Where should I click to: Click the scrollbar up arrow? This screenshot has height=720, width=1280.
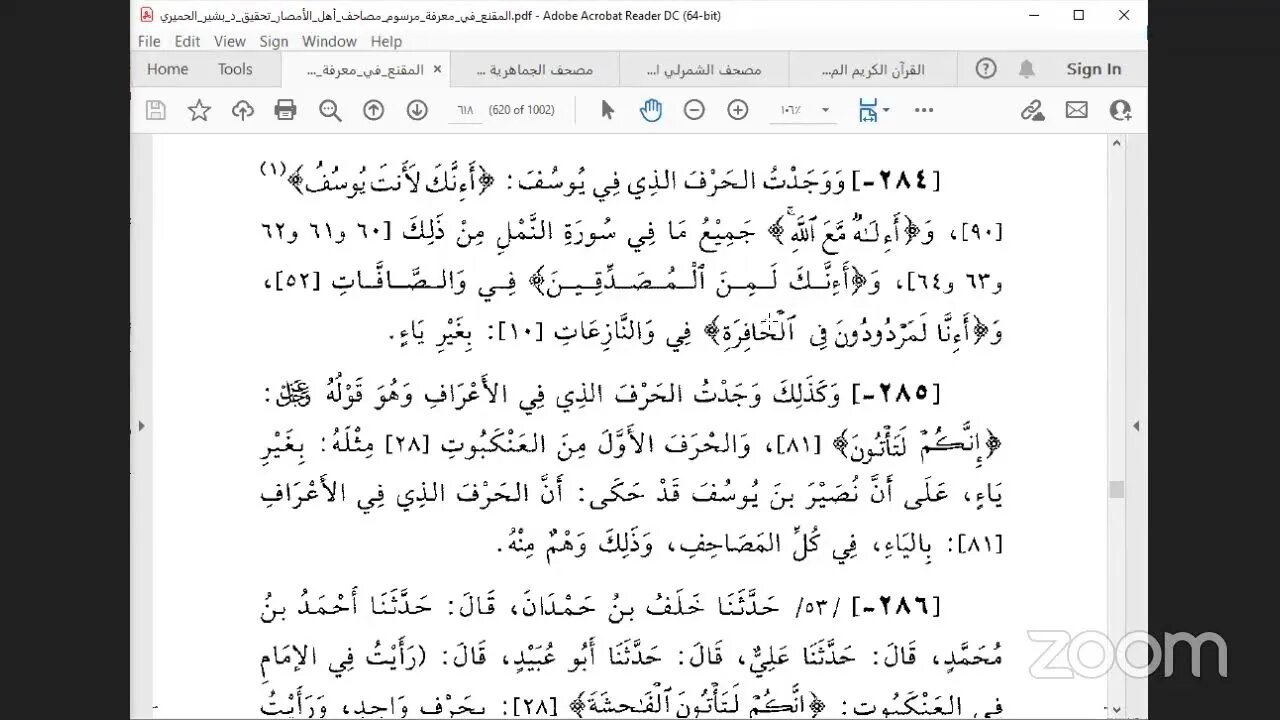1117,142
